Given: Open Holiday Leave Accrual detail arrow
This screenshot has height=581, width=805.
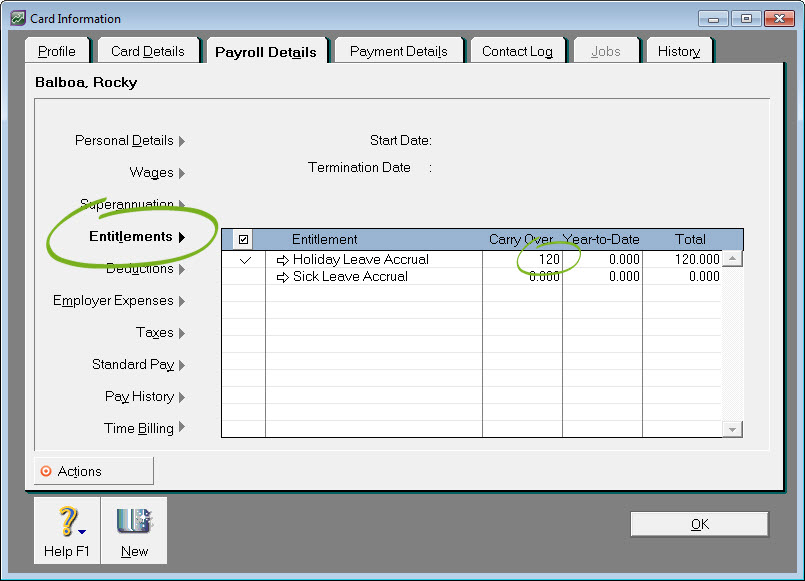Looking at the screenshot, I should coord(282,260).
